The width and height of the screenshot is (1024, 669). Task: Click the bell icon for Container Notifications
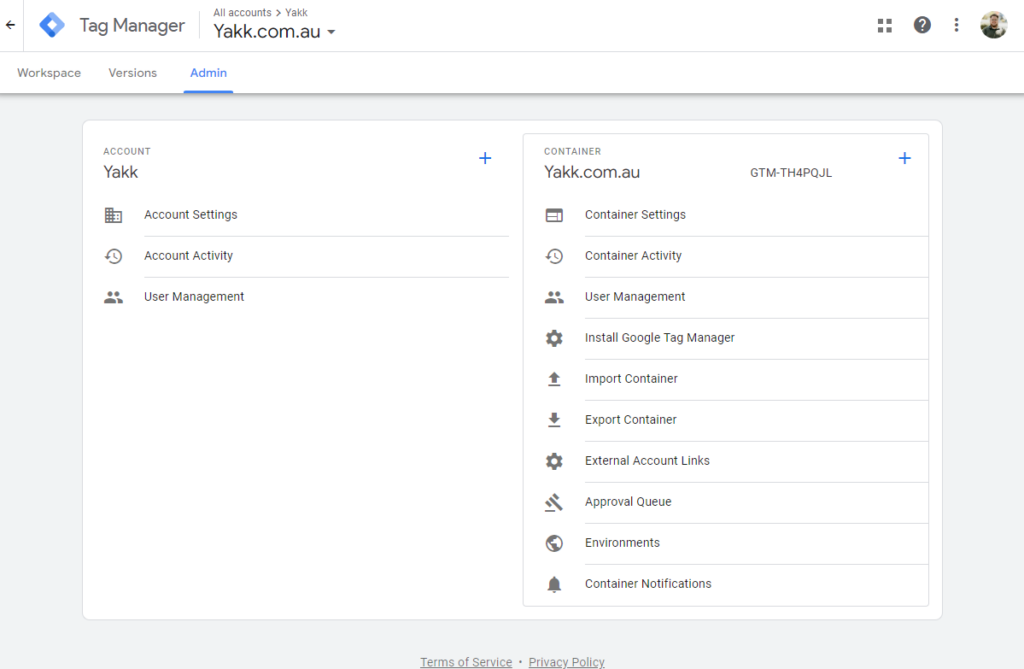click(x=554, y=584)
